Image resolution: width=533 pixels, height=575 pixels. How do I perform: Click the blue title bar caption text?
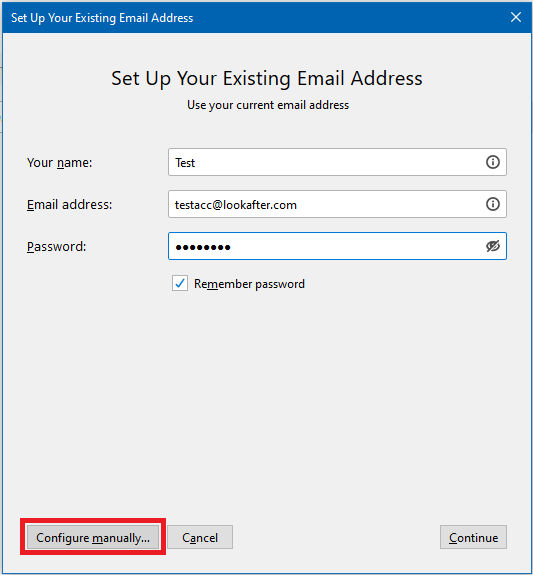[x=102, y=18]
